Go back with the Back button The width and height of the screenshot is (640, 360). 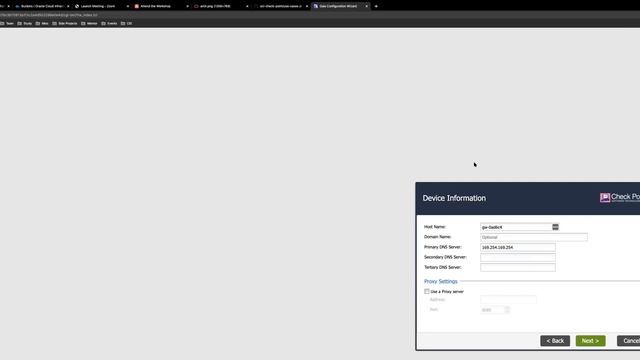(555, 341)
